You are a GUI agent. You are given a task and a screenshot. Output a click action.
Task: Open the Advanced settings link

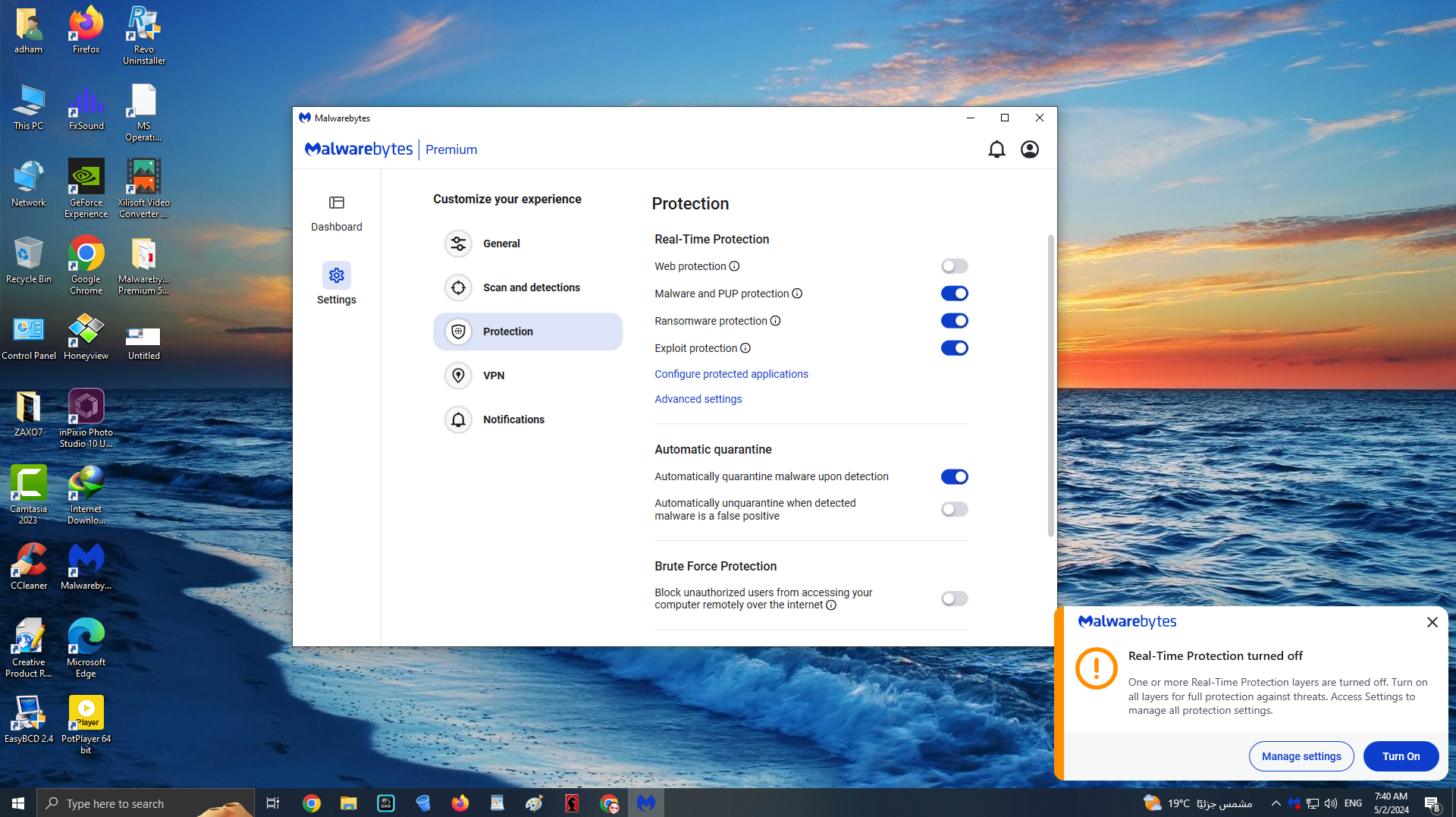click(698, 399)
